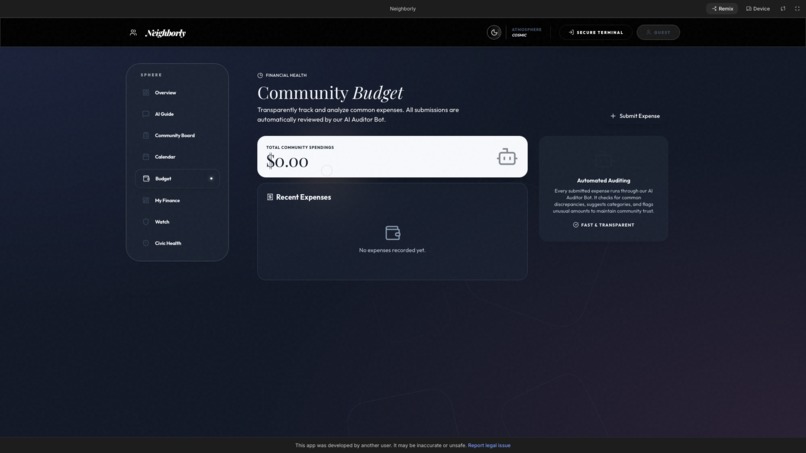Click the people icon beside Neighborly
Image resolution: width=806 pixels, height=453 pixels.
(x=133, y=32)
